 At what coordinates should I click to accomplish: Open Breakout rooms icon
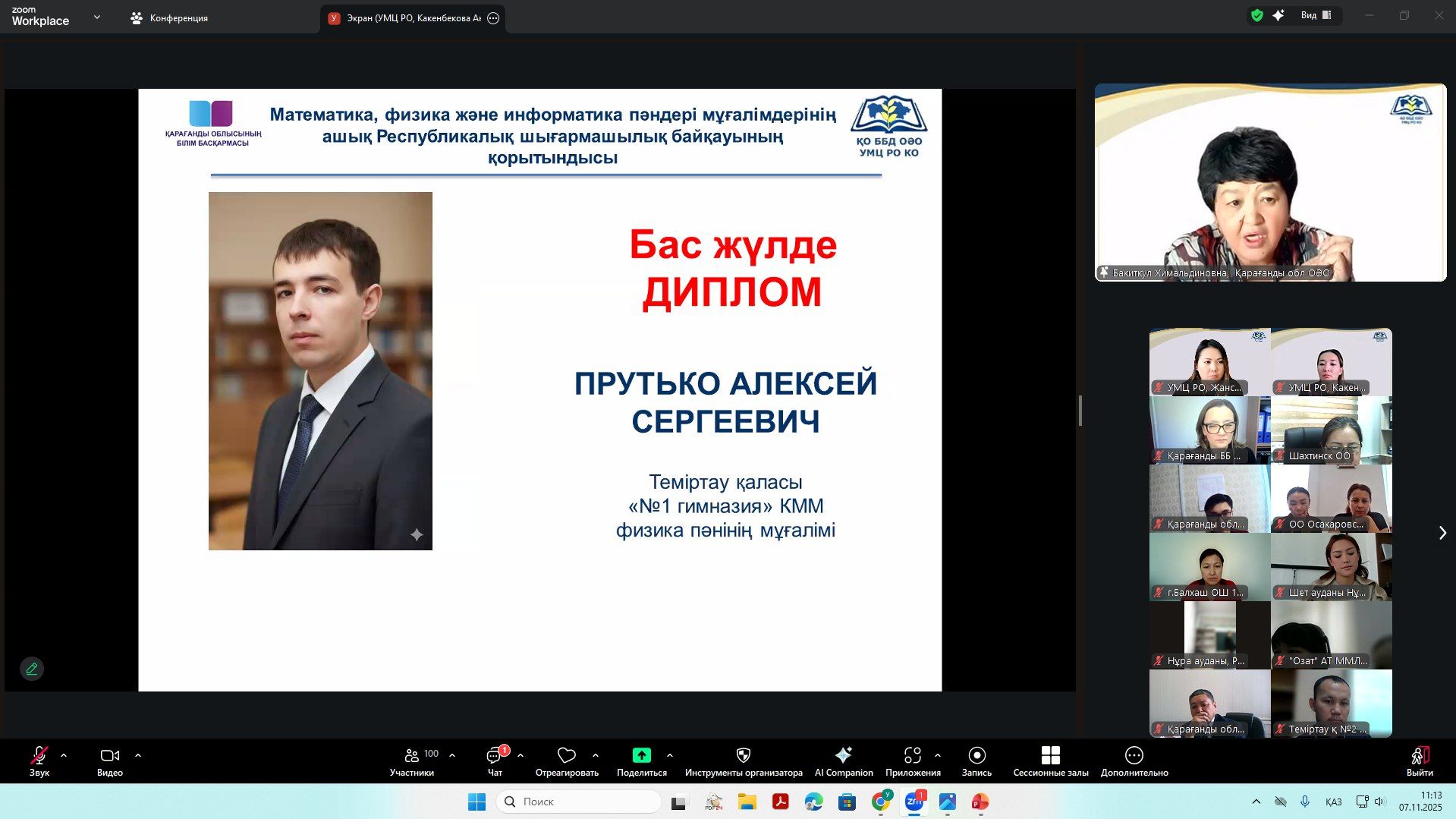(x=1050, y=755)
